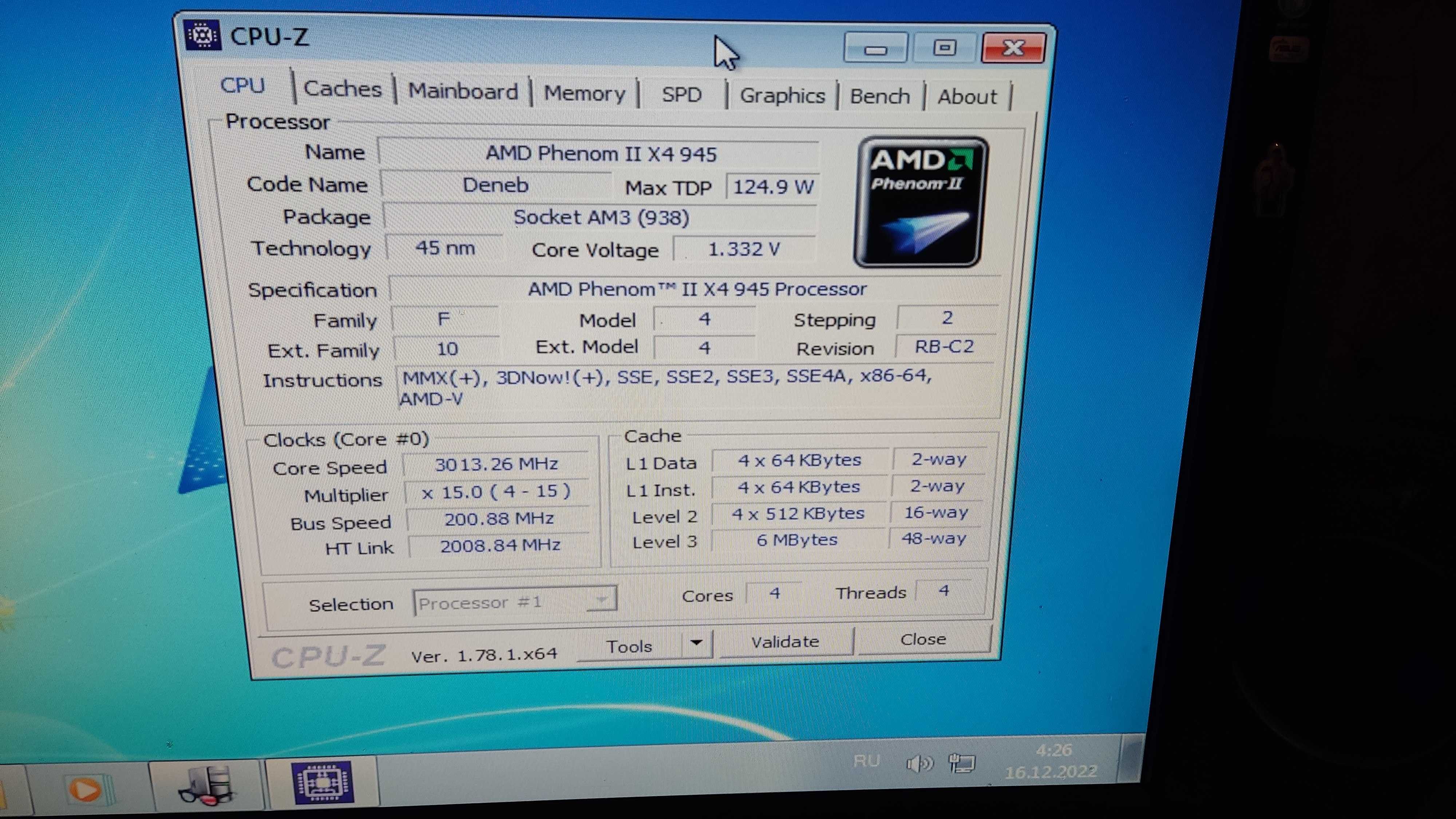
Task: Click the AMD Phenom II logo
Action: point(921,202)
